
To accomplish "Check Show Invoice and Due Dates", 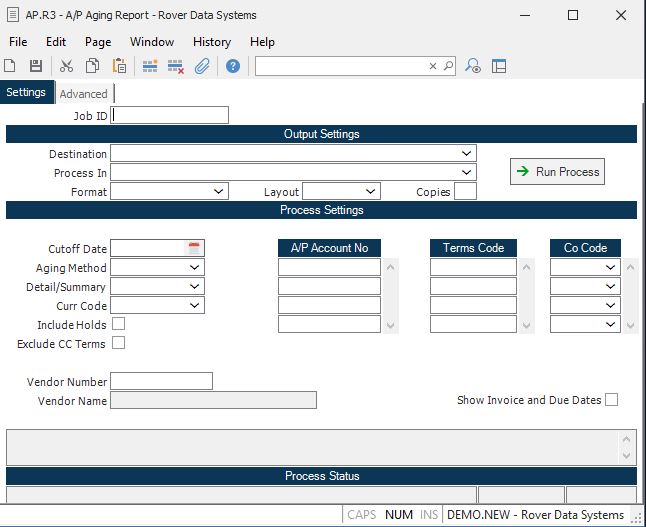I will (x=611, y=400).
